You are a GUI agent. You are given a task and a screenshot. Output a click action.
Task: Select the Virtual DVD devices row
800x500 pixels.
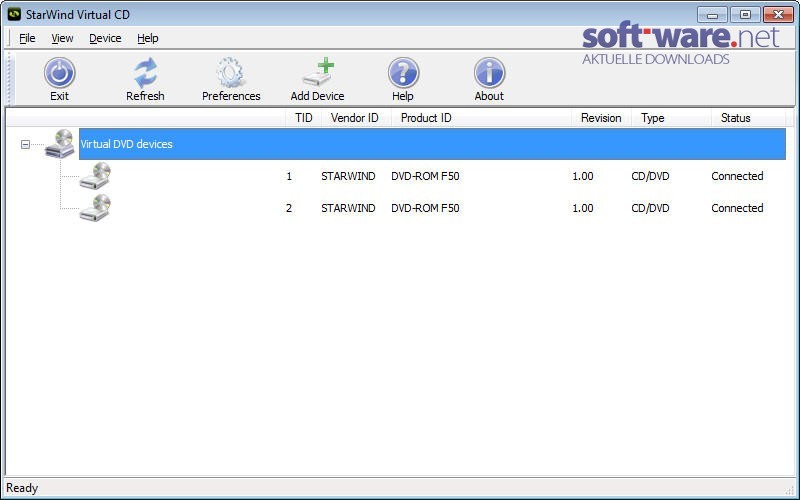click(x=432, y=144)
